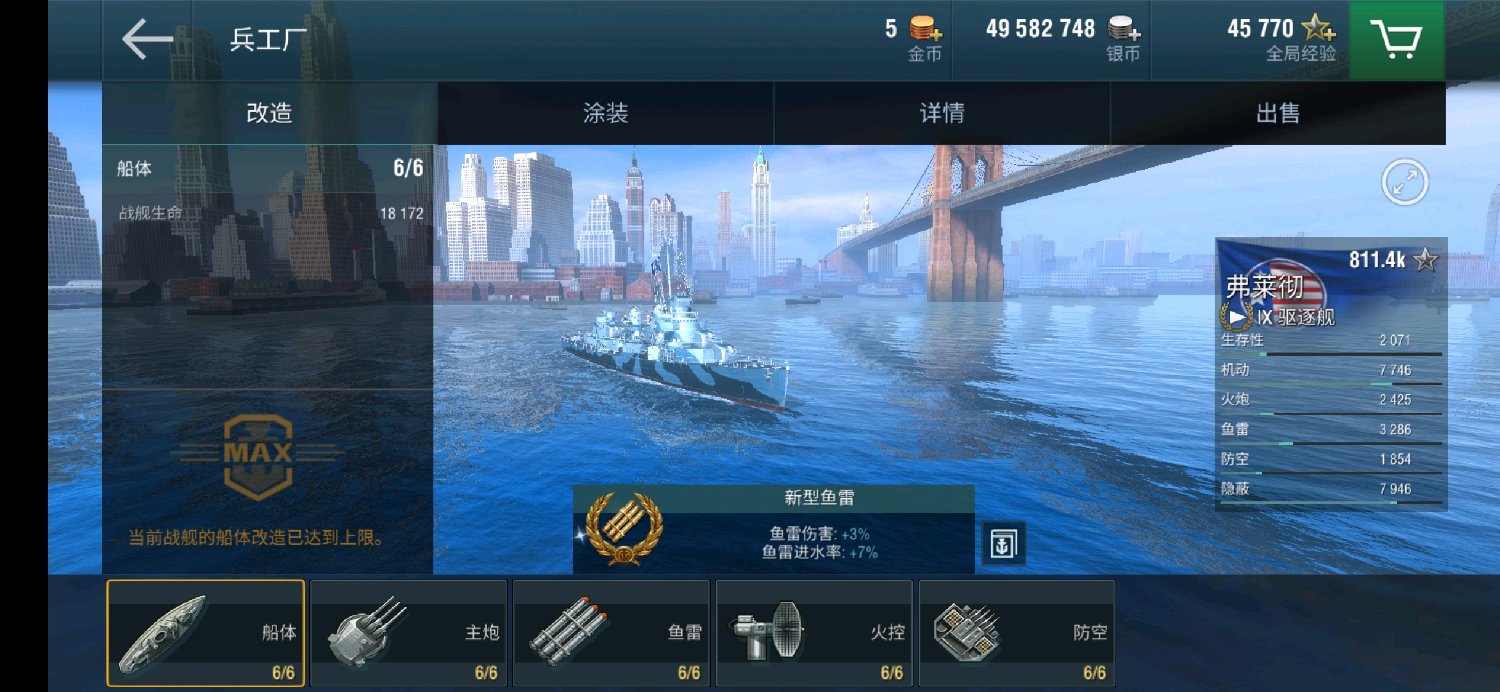Expand ship view with fullscreen arrows icon

pyautogui.click(x=1405, y=182)
